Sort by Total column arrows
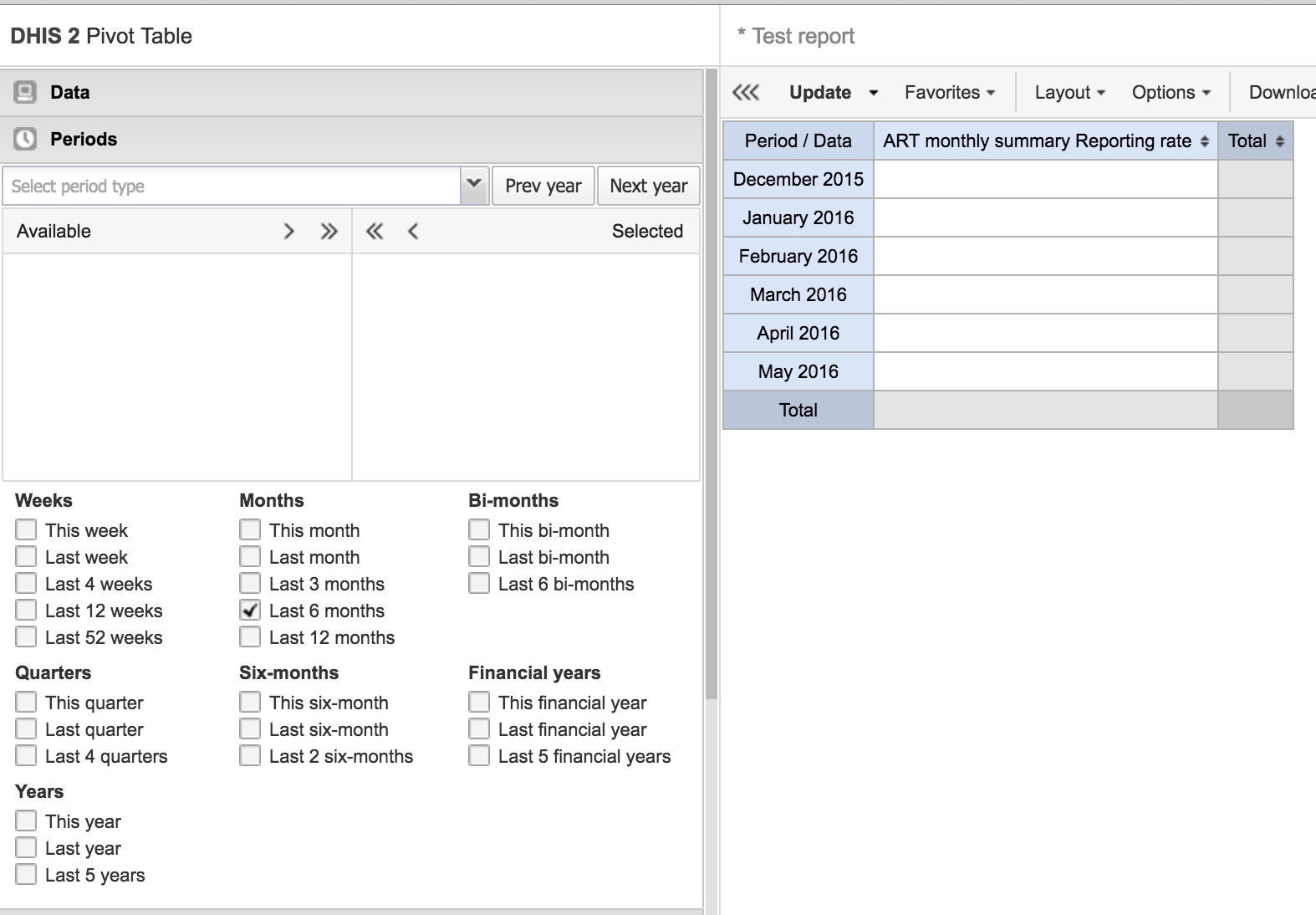Screen dimensions: 1316x915 click(1279, 141)
